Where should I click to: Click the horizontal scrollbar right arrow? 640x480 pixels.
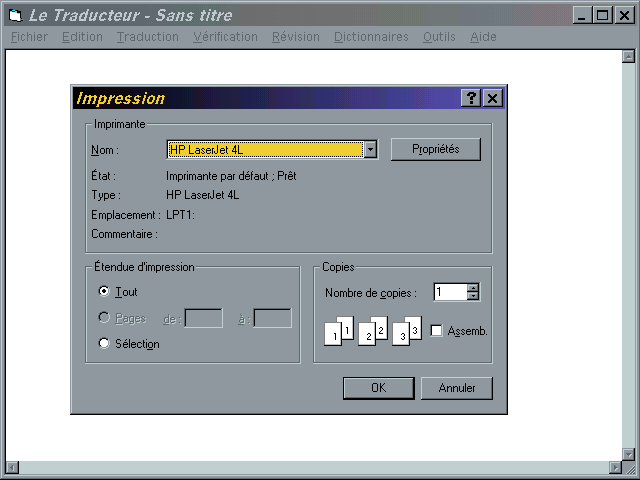point(615,467)
